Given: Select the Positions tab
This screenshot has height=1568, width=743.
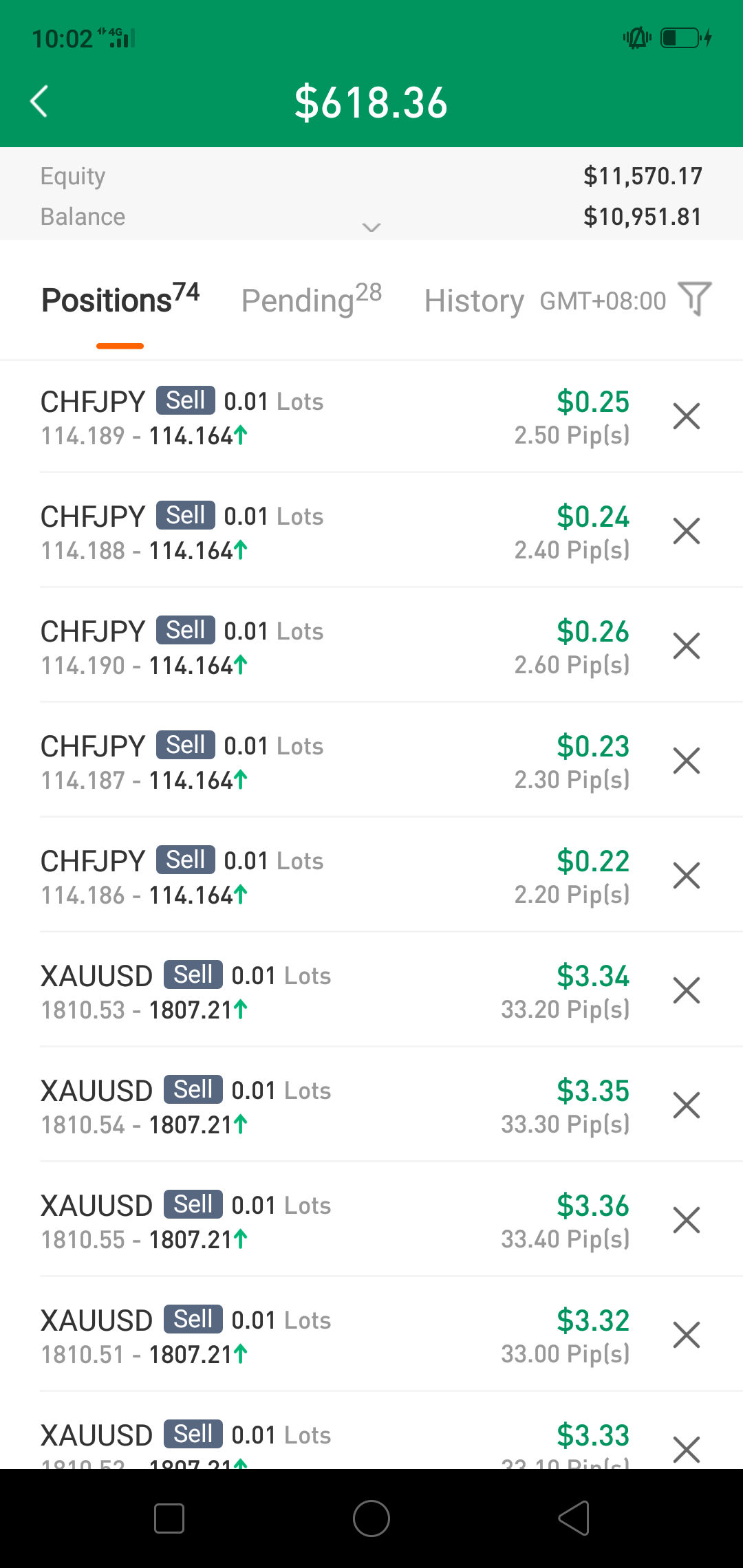Looking at the screenshot, I should (x=120, y=300).
